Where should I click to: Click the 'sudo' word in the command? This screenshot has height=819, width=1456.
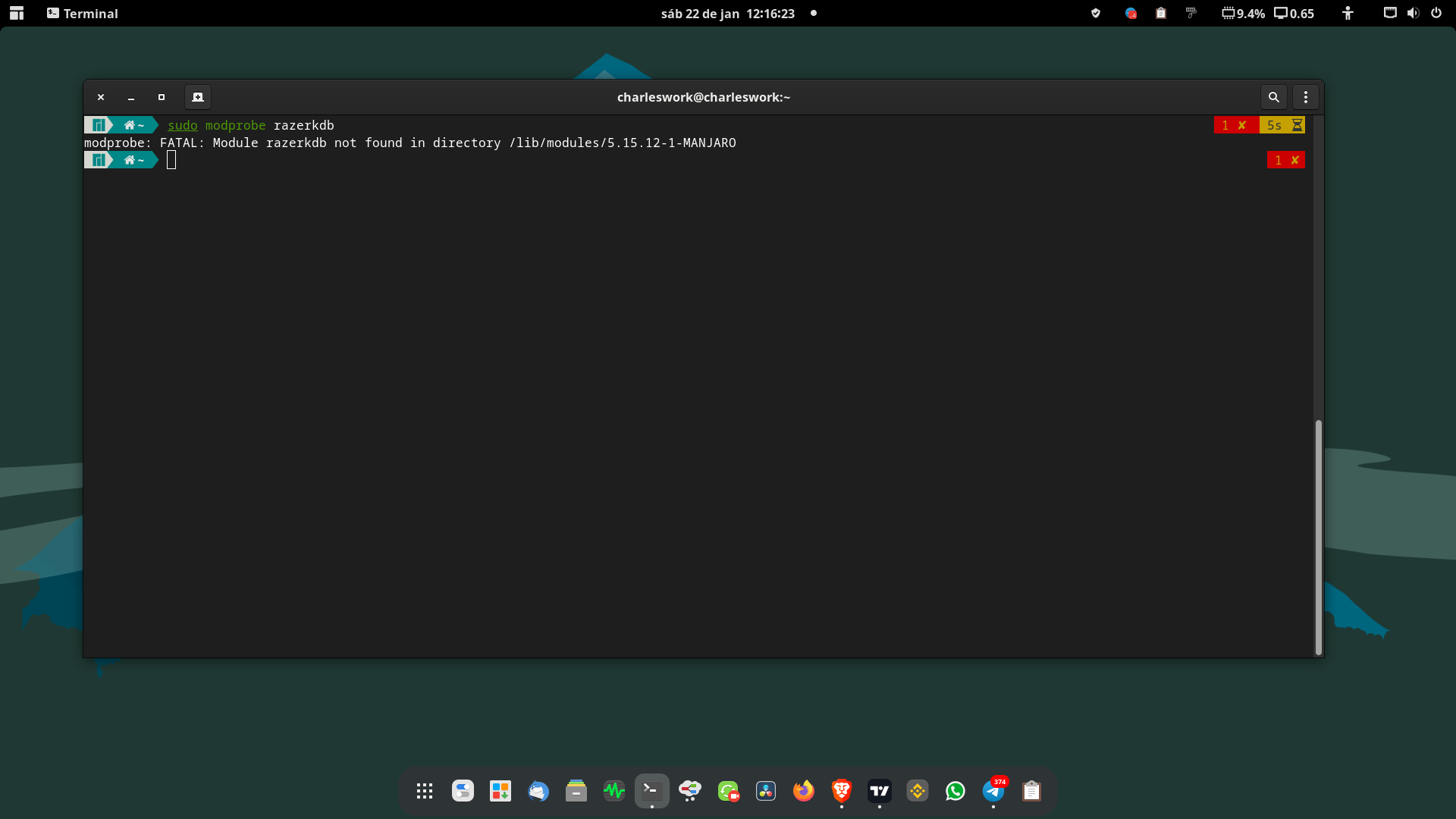pyautogui.click(x=183, y=125)
